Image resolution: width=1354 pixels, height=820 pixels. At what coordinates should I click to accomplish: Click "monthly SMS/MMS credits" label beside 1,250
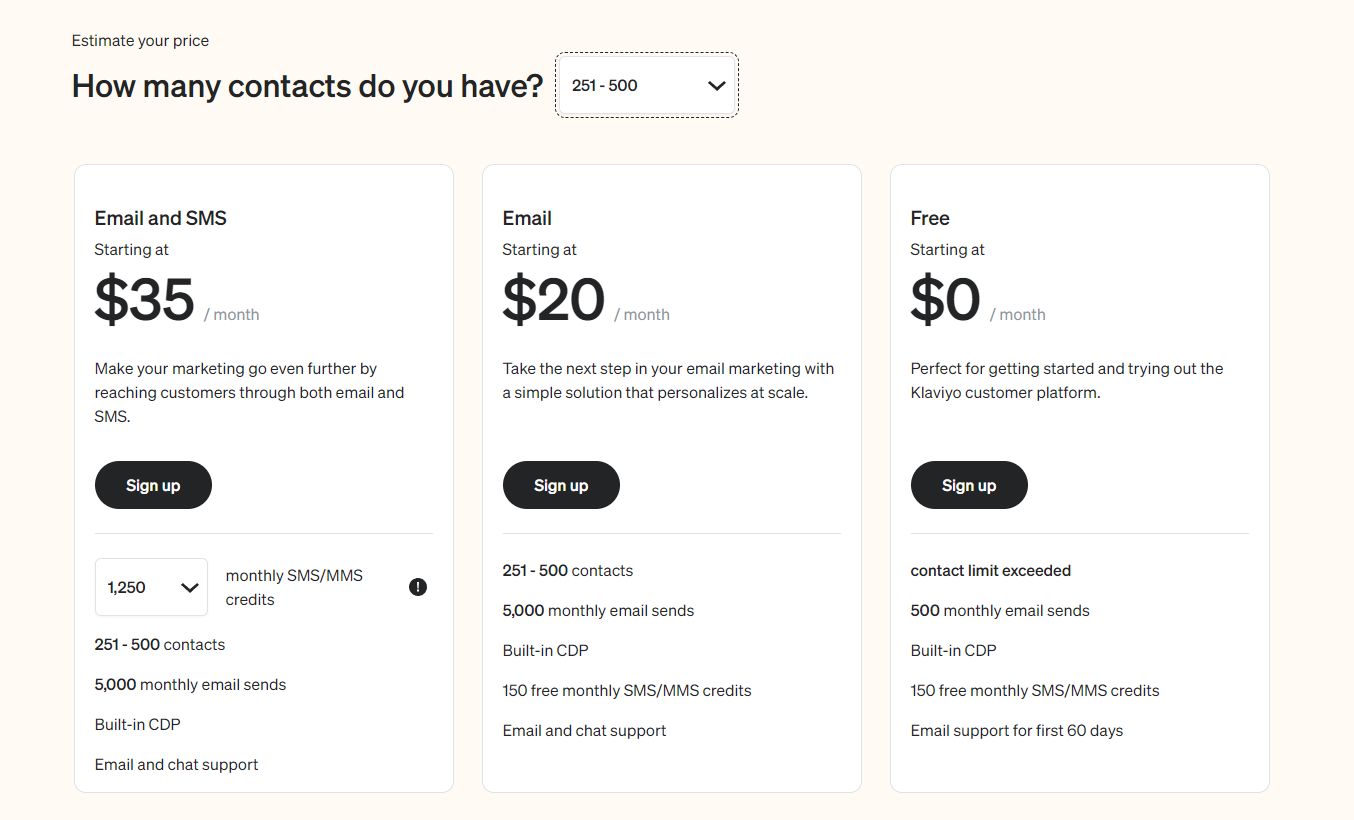(294, 587)
